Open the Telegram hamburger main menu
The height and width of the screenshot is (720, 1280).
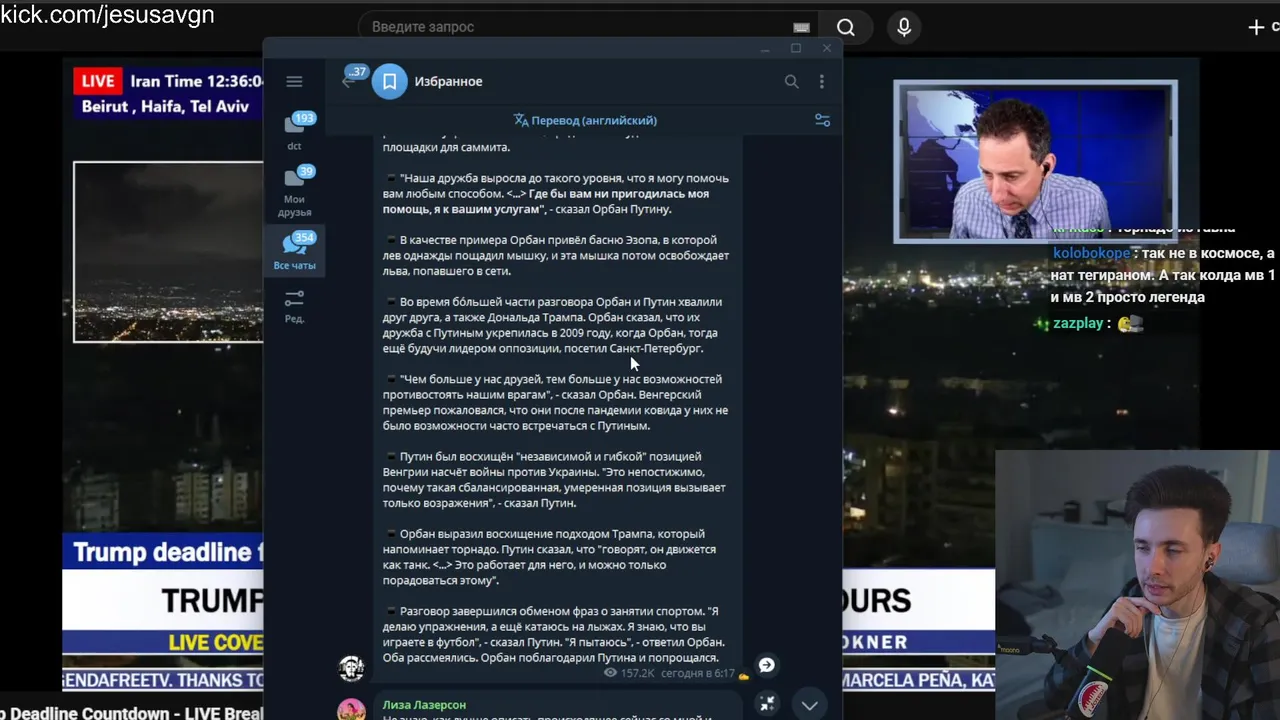[294, 82]
